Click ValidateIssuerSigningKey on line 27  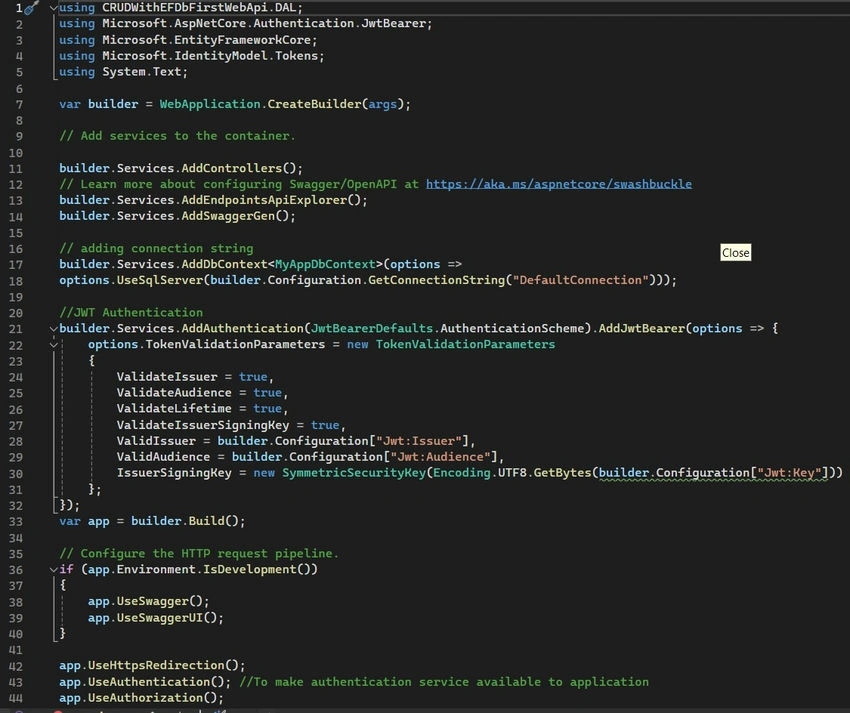[203, 425]
